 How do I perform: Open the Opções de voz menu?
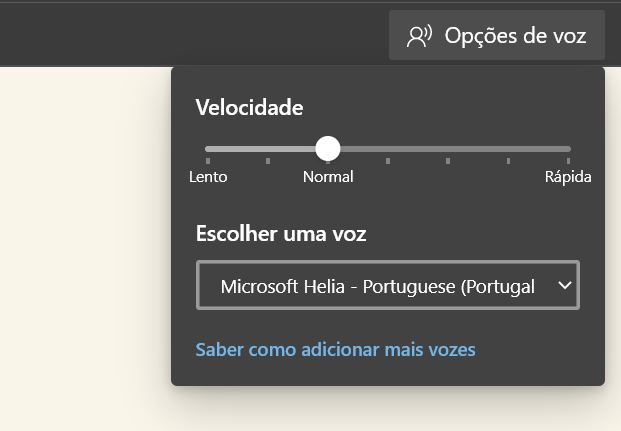[497, 35]
